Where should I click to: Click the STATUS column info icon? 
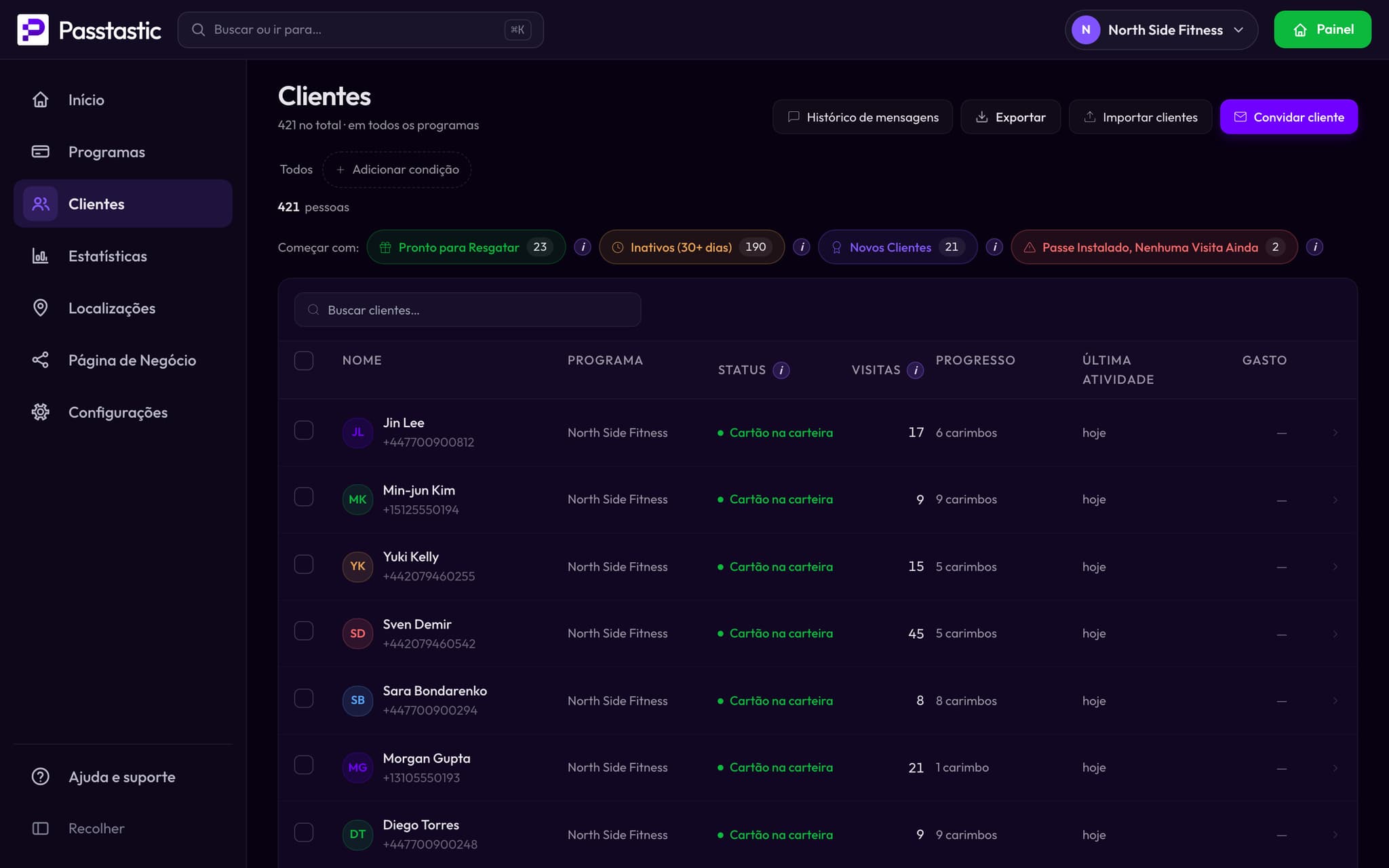[x=781, y=370]
